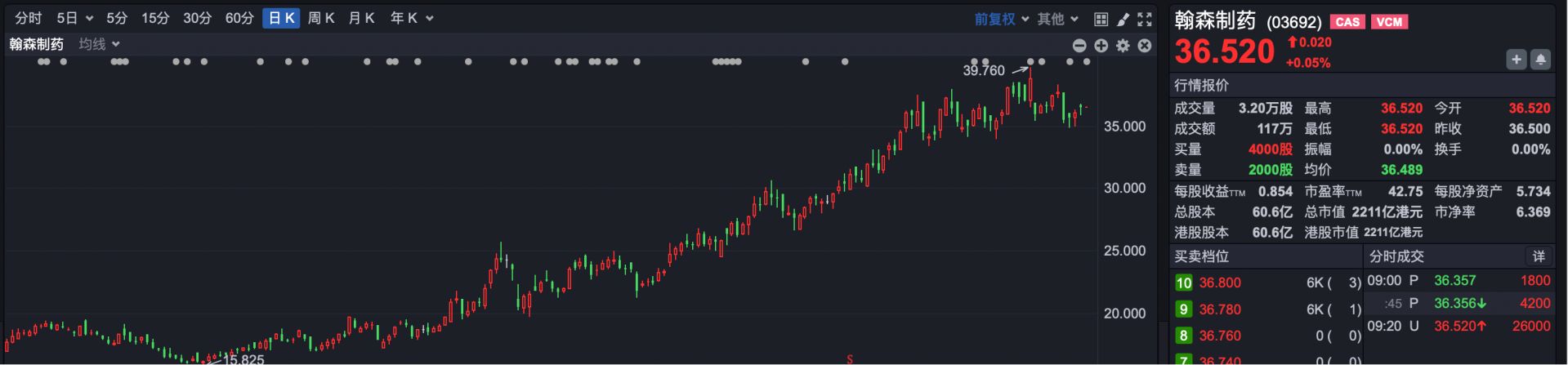
Task: Switch to the 分时 chart tab
Action: coord(29,18)
